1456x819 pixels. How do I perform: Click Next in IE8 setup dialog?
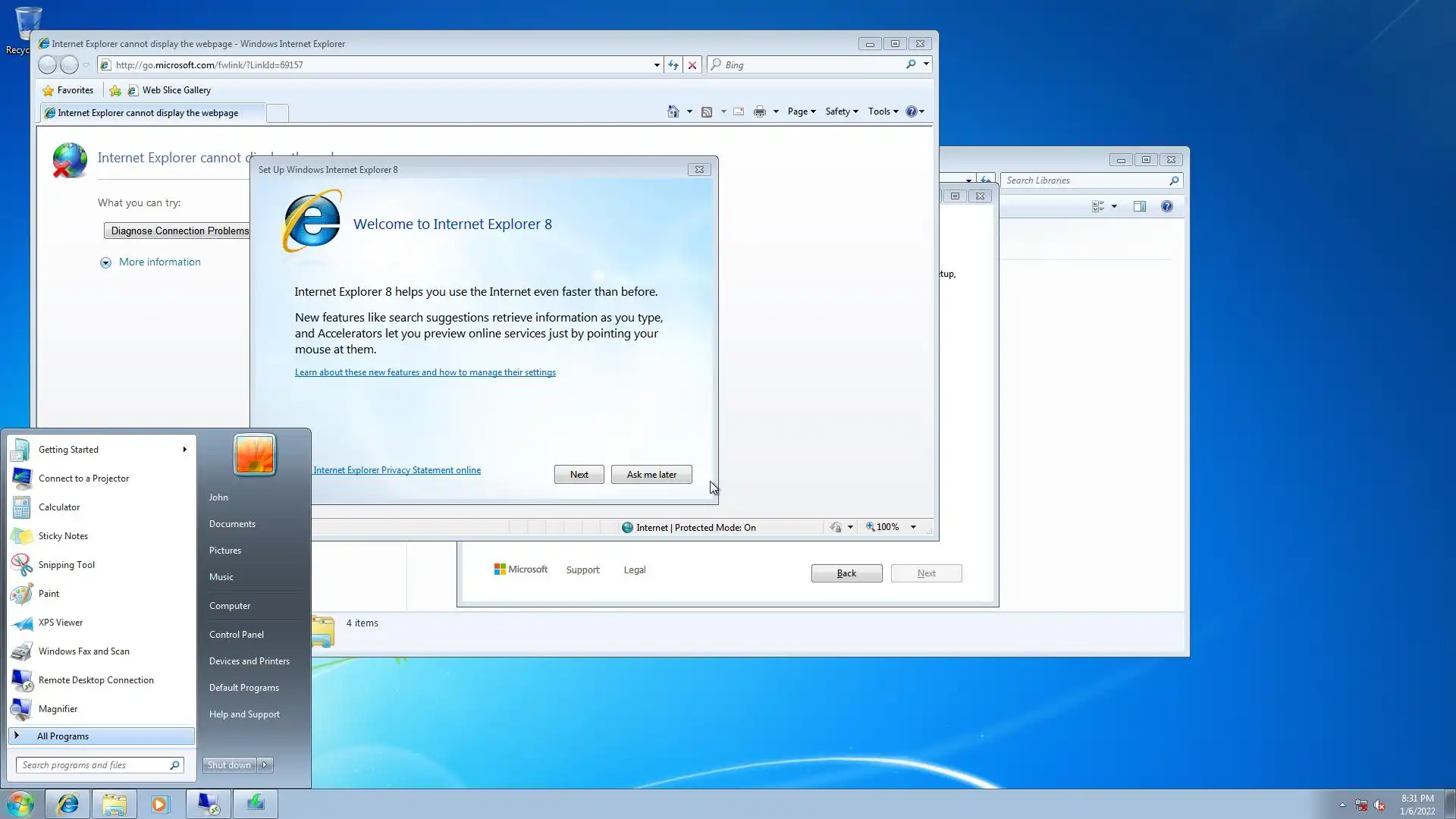click(579, 475)
